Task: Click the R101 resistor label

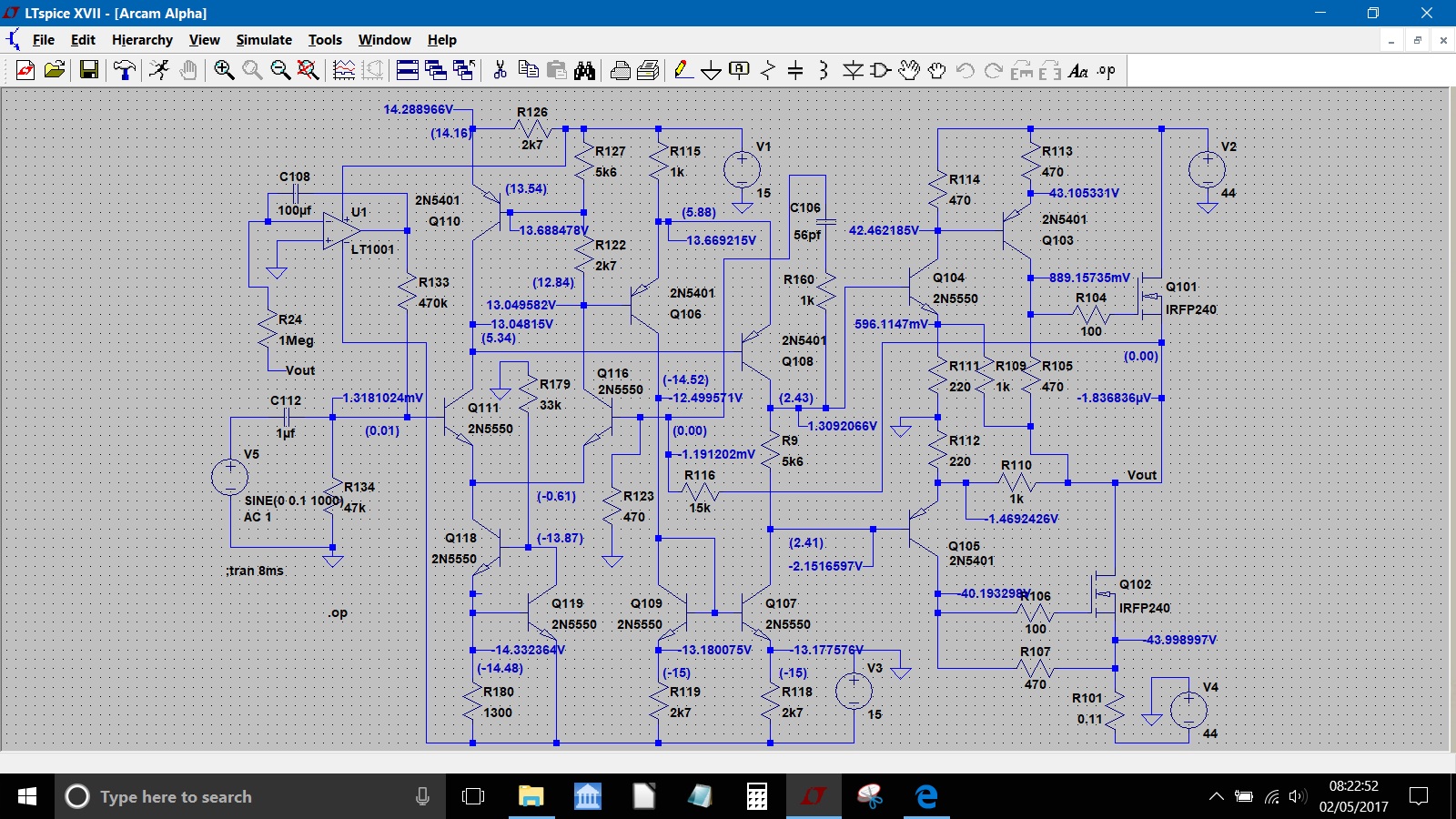Action: point(1087,698)
